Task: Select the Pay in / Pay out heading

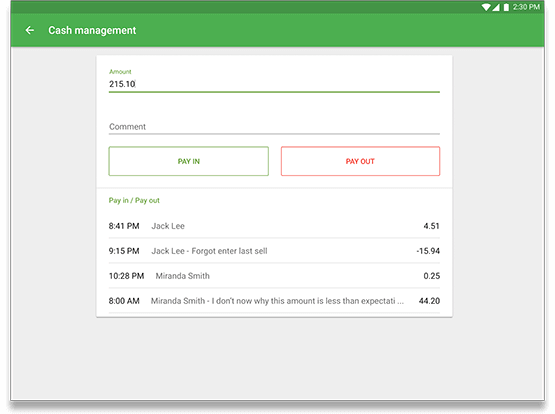Action: [134, 201]
